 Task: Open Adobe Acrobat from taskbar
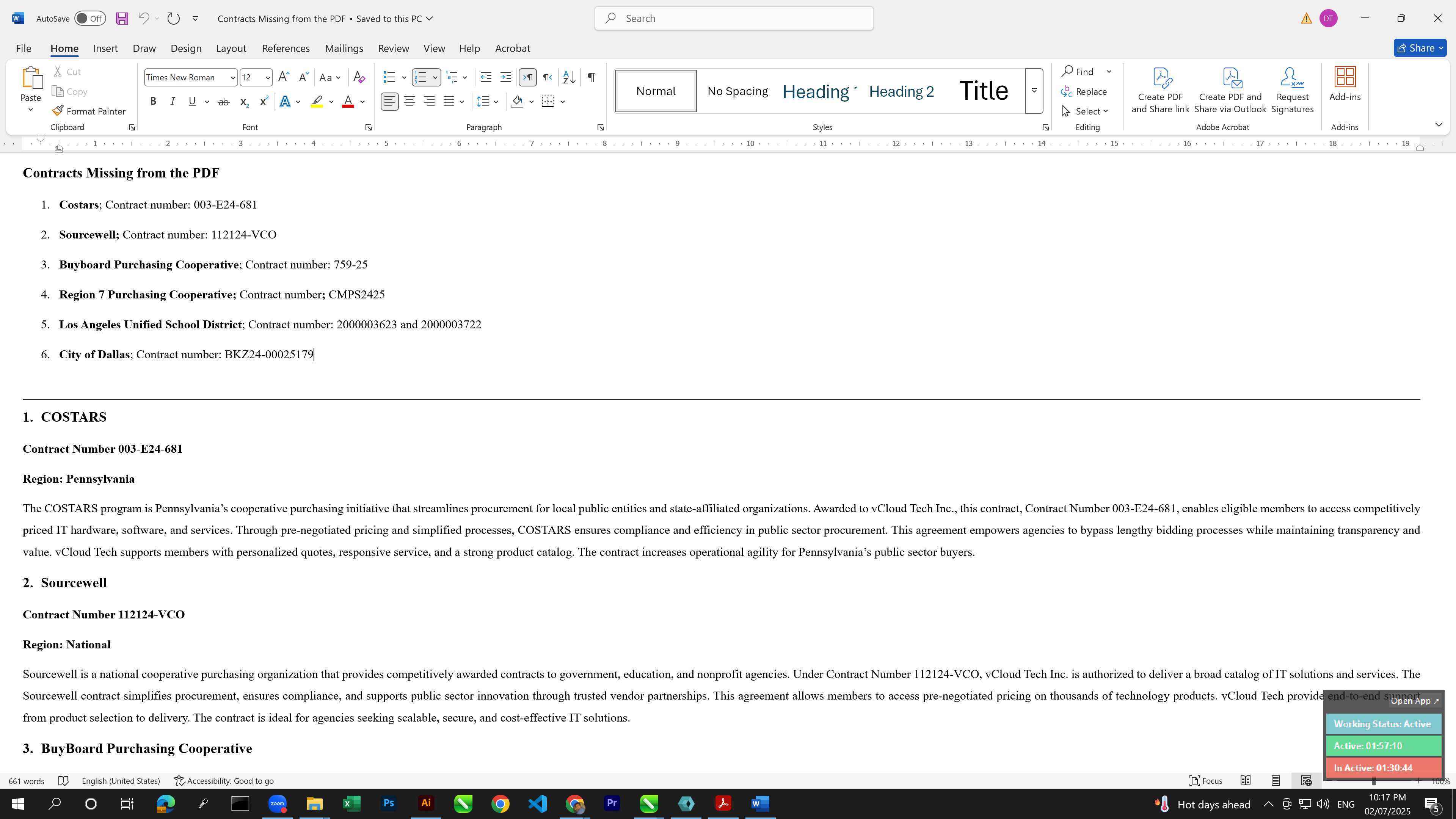[723, 803]
